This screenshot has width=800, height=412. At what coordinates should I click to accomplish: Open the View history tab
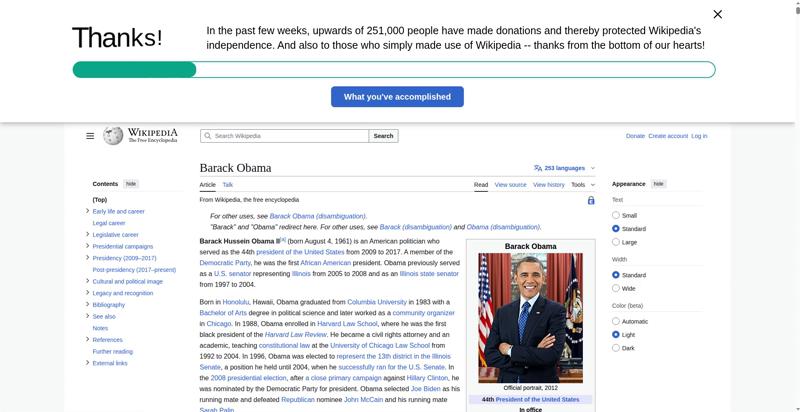[x=548, y=185]
